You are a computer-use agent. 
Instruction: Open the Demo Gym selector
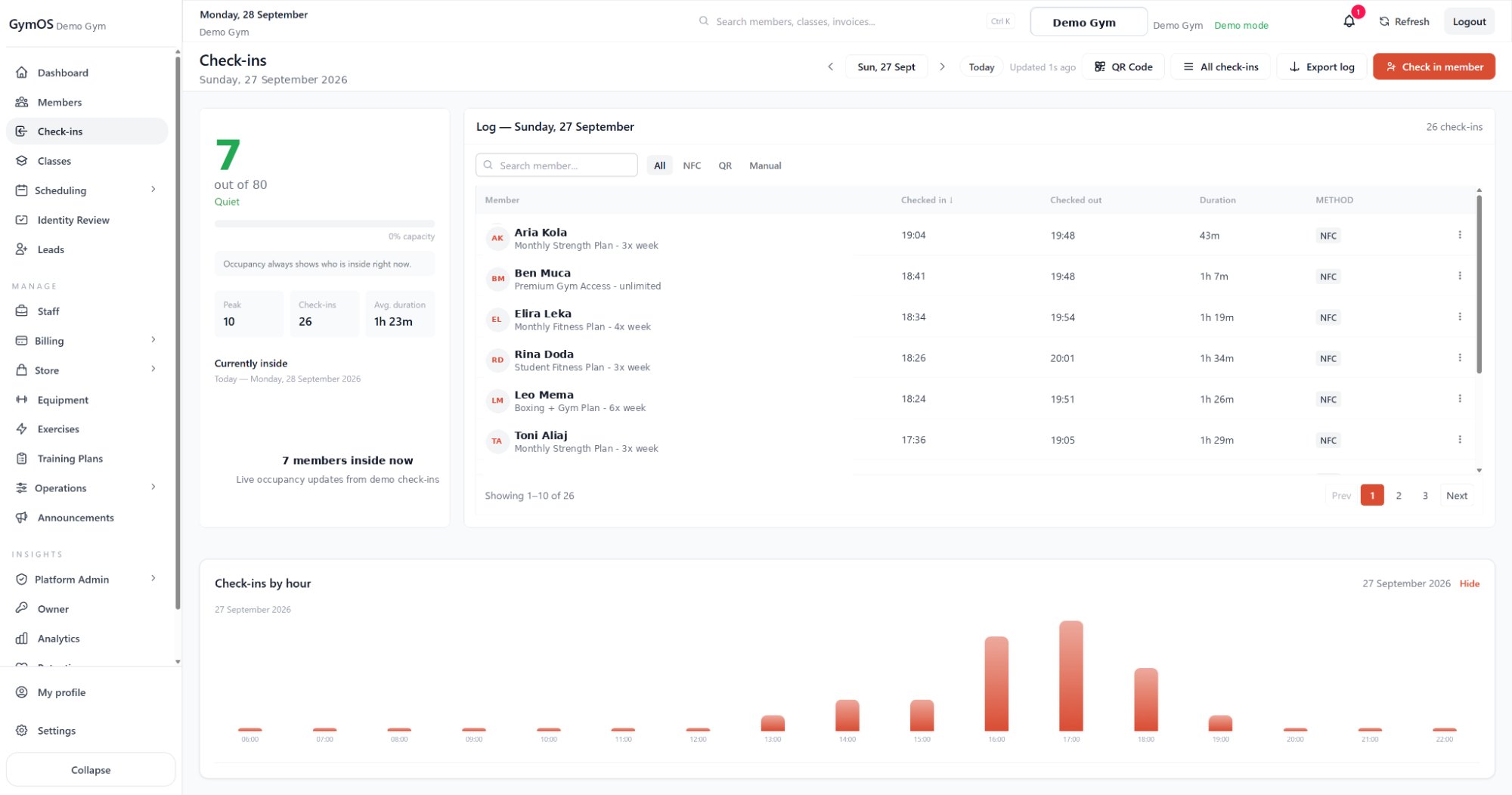click(x=1089, y=22)
